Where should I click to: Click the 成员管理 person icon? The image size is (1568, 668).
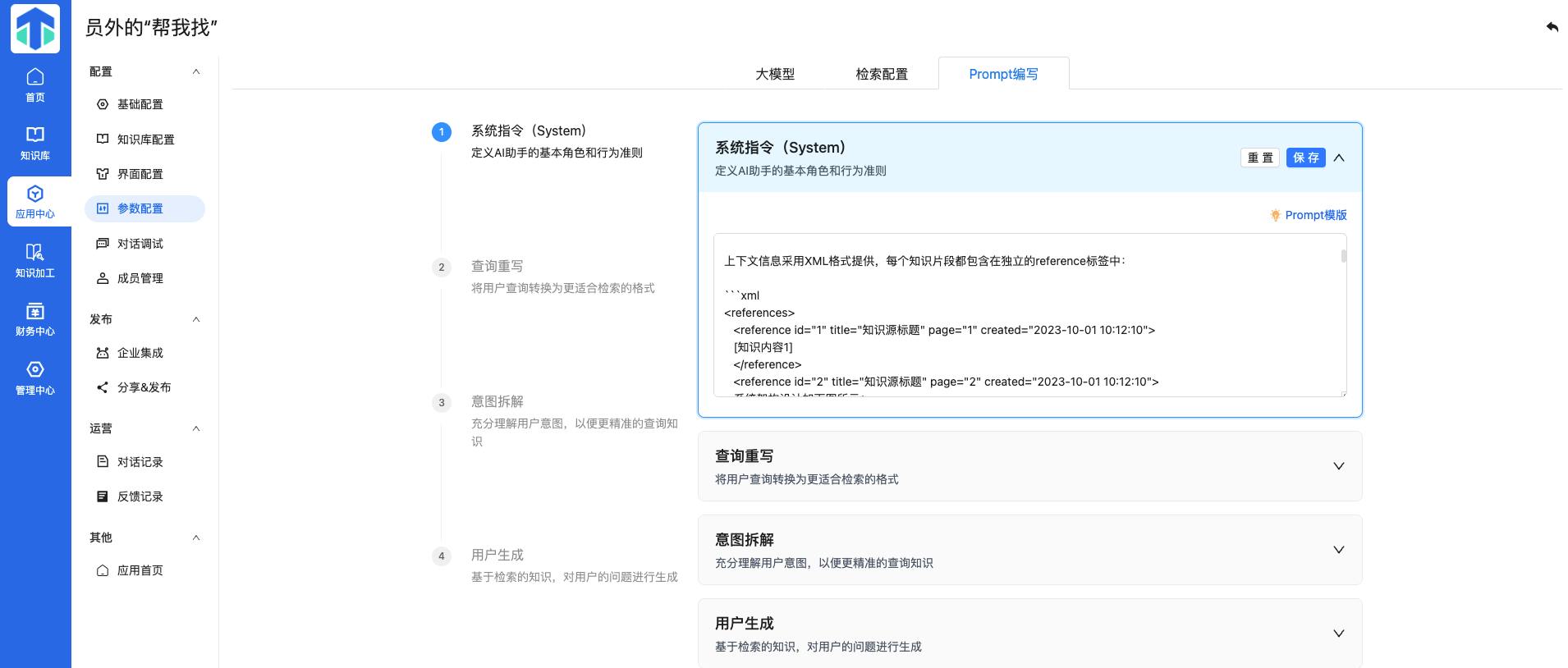[103, 278]
